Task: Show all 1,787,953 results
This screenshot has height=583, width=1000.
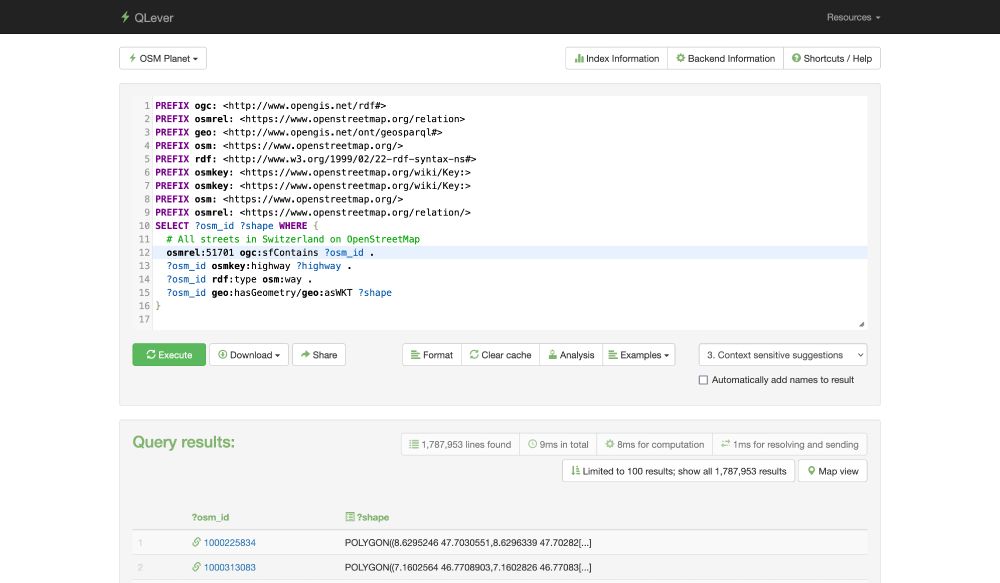Action: tap(679, 471)
